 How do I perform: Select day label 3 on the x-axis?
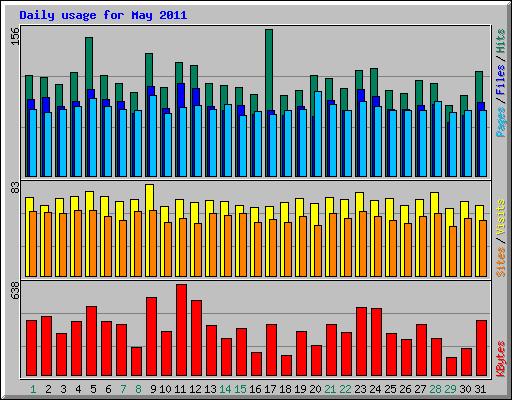(x=63, y=389)
